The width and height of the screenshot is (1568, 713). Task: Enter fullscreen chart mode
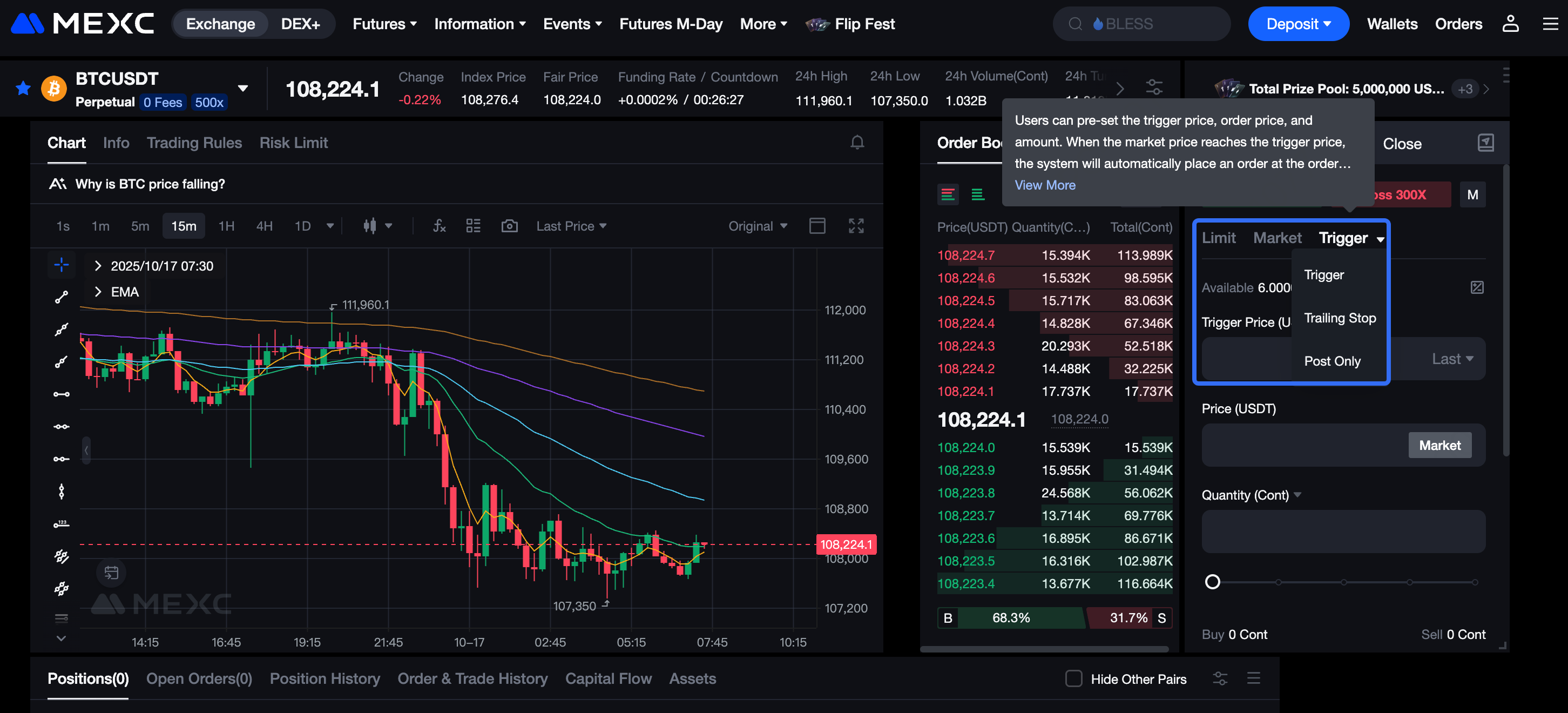pyautogui.click(x=856, y=226)
